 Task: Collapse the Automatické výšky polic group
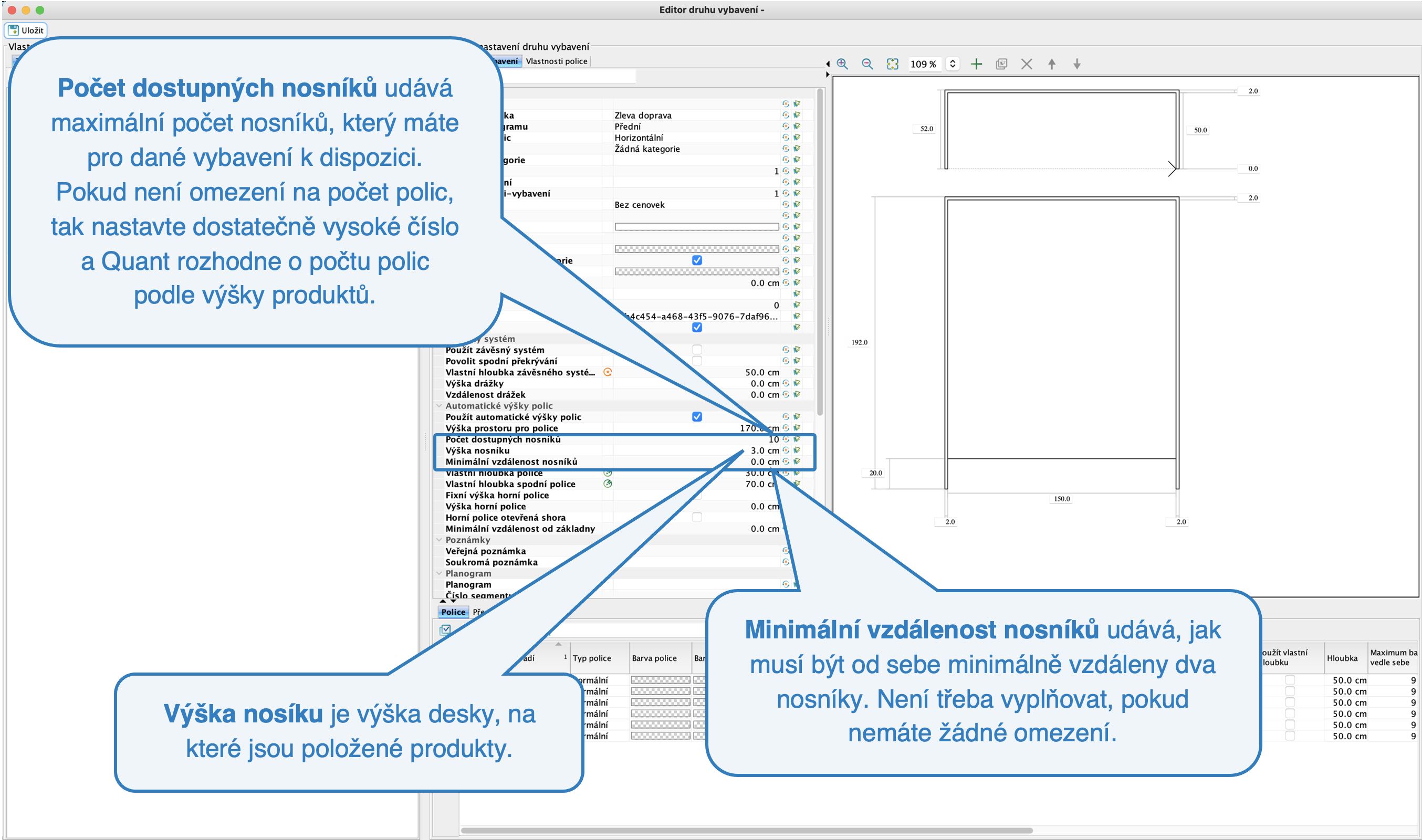click(438, 406)
